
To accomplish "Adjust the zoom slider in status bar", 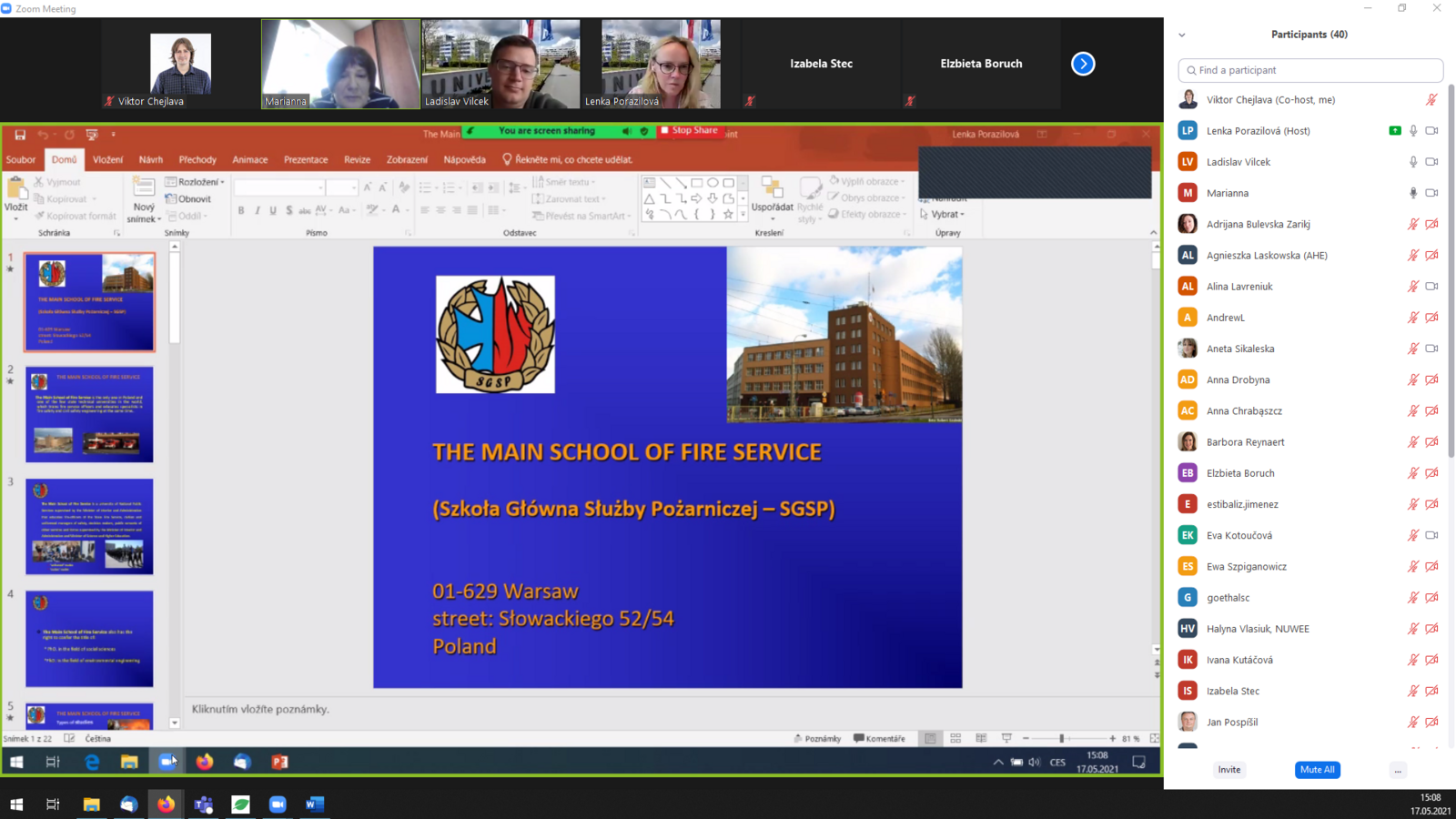I will (1062, 739).
